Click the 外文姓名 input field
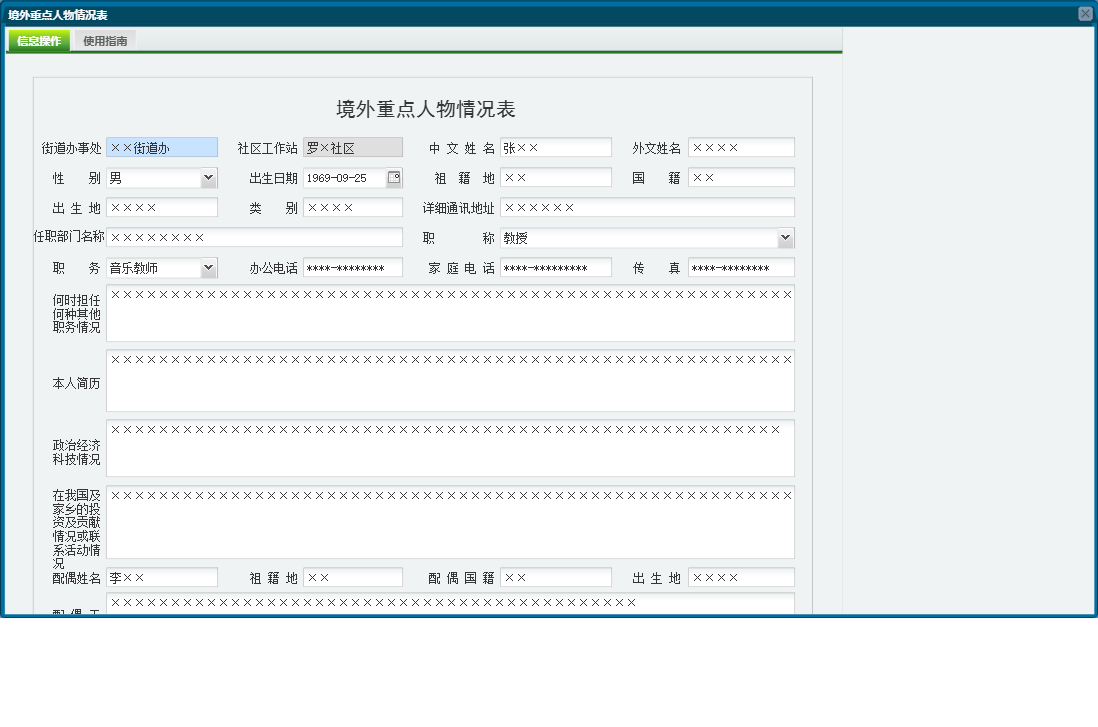The image size is (1098, 727). tap(741, 147)
